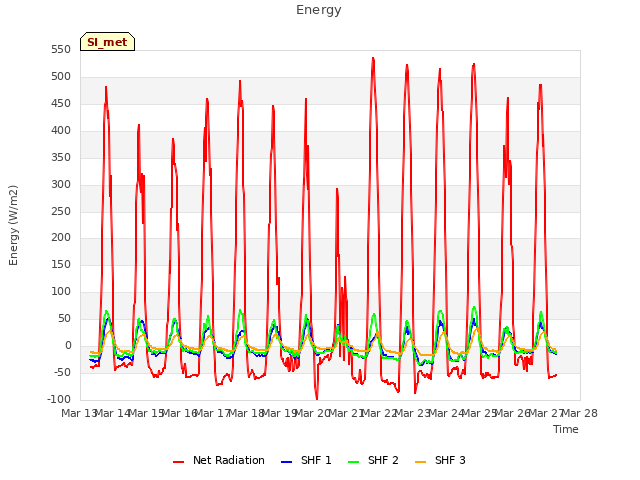Click the -100 y-axis tick label
The height and width of the screenshot is (480, 640).
pos(59,399)
